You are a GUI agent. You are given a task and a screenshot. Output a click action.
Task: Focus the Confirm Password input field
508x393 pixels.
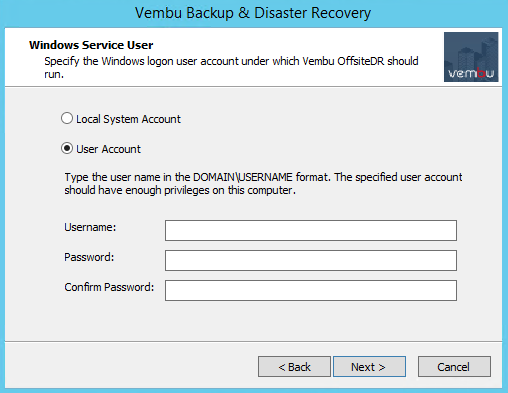311,290
